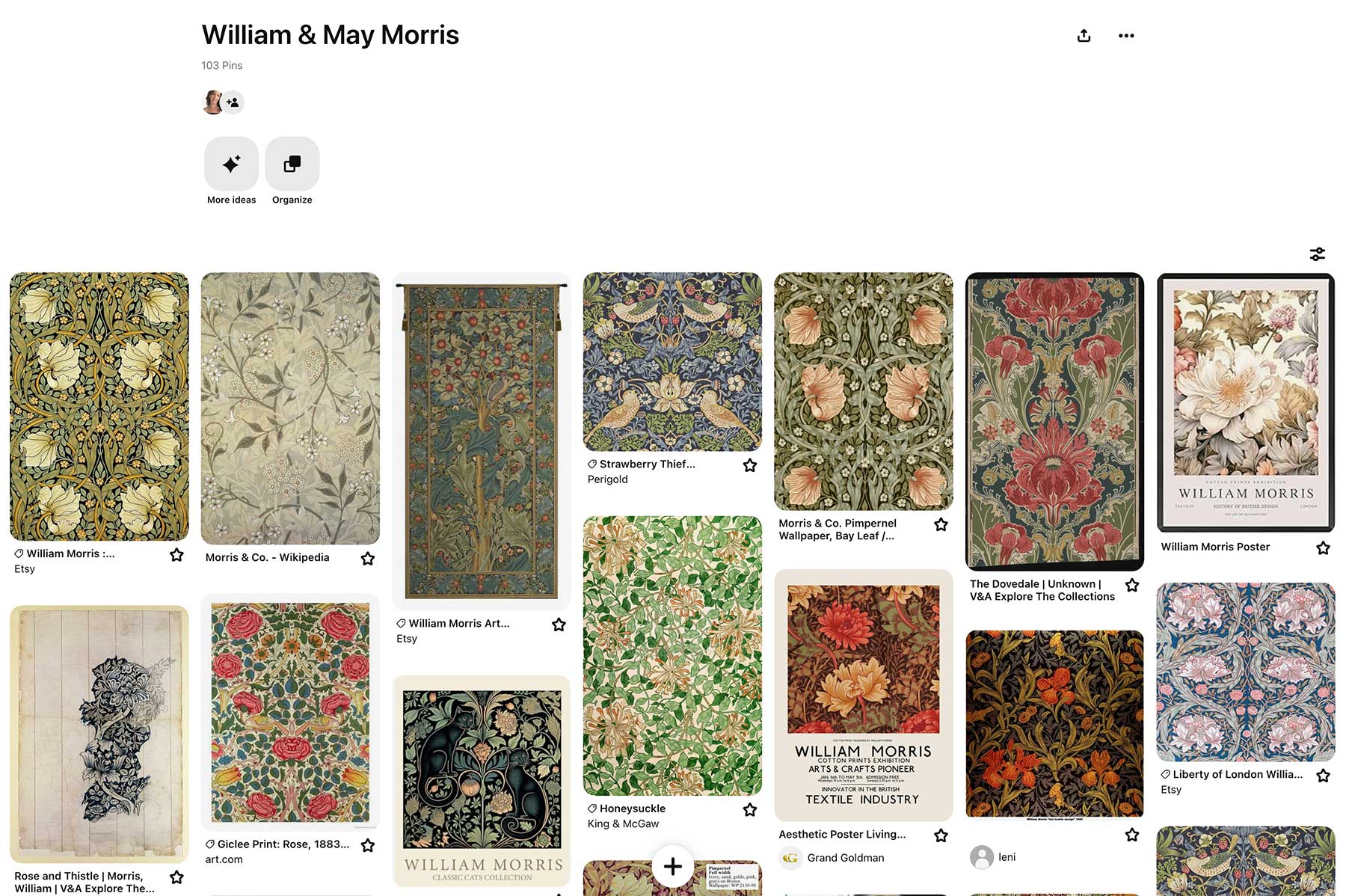Click the More ideas sparkle button
Image resolution: width=1346 pixels, height=896 pixels.
click(x=231, y=164)
